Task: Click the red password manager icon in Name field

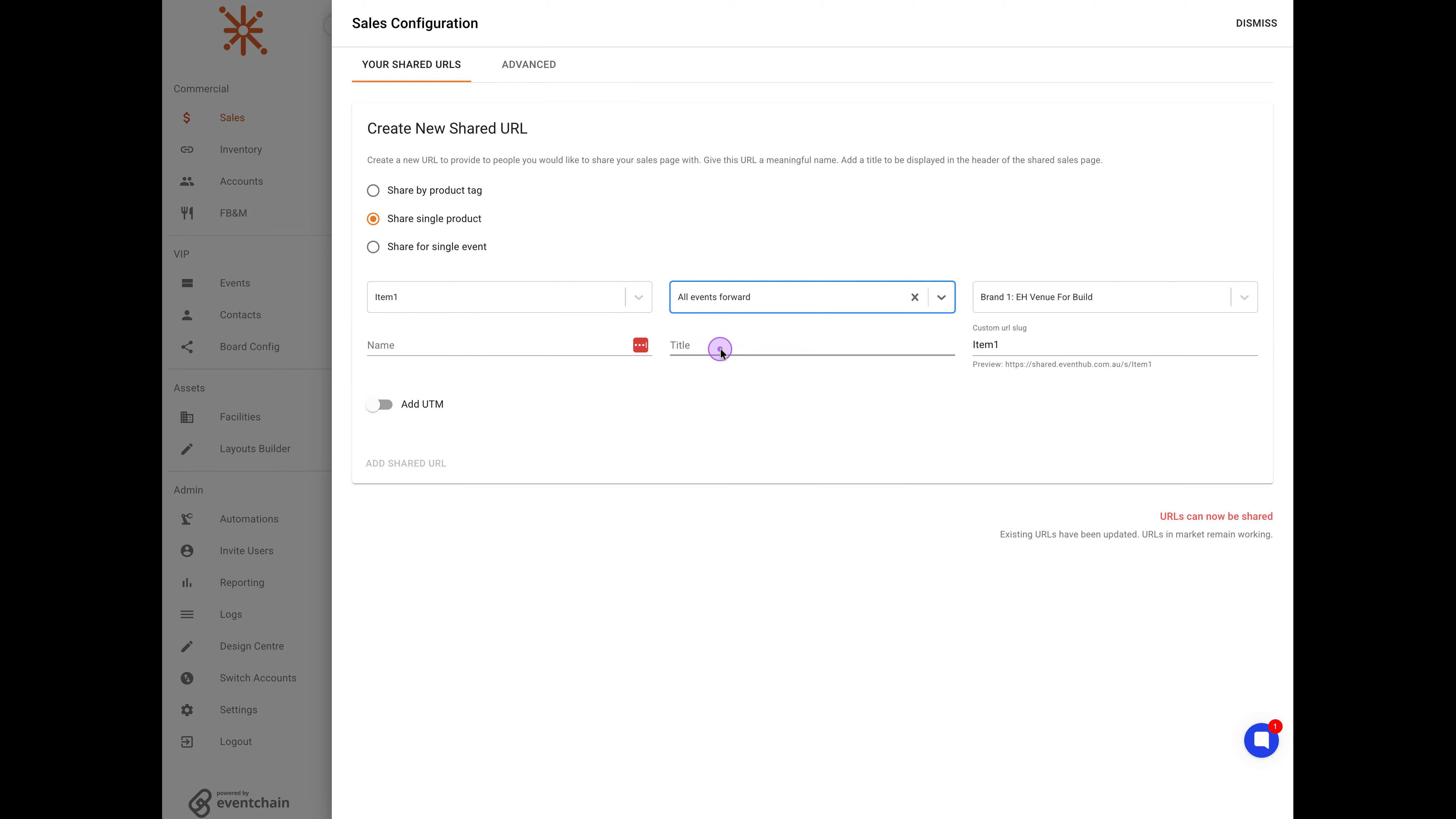Action: click(x=640, y=345)
